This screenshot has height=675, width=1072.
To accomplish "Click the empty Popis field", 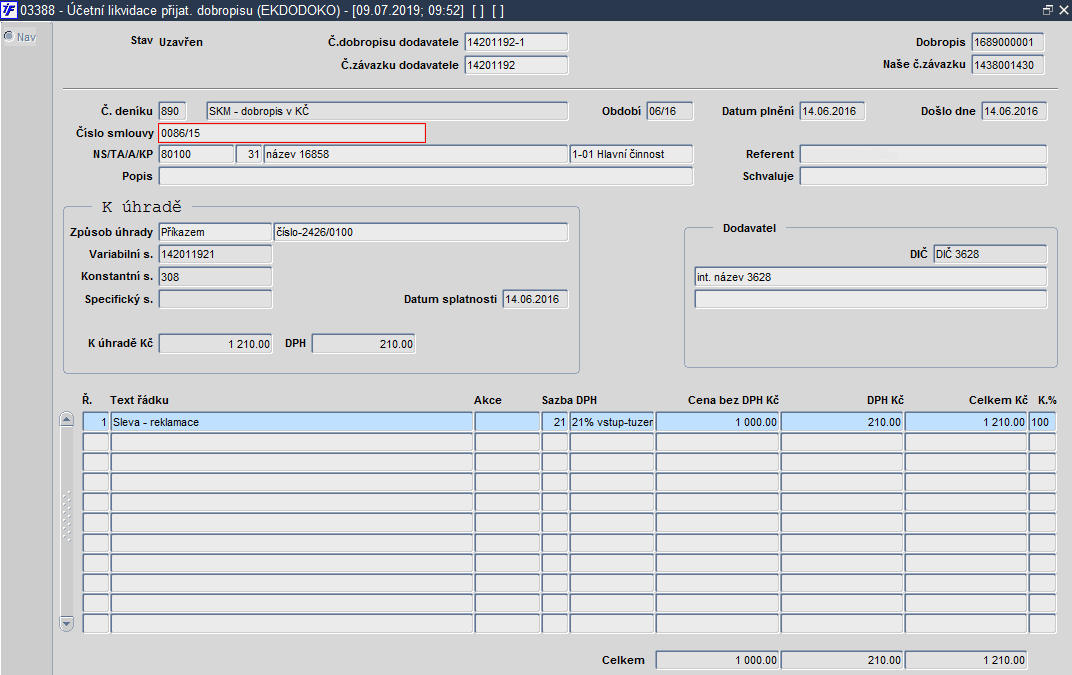I will (x=425, y=176).
